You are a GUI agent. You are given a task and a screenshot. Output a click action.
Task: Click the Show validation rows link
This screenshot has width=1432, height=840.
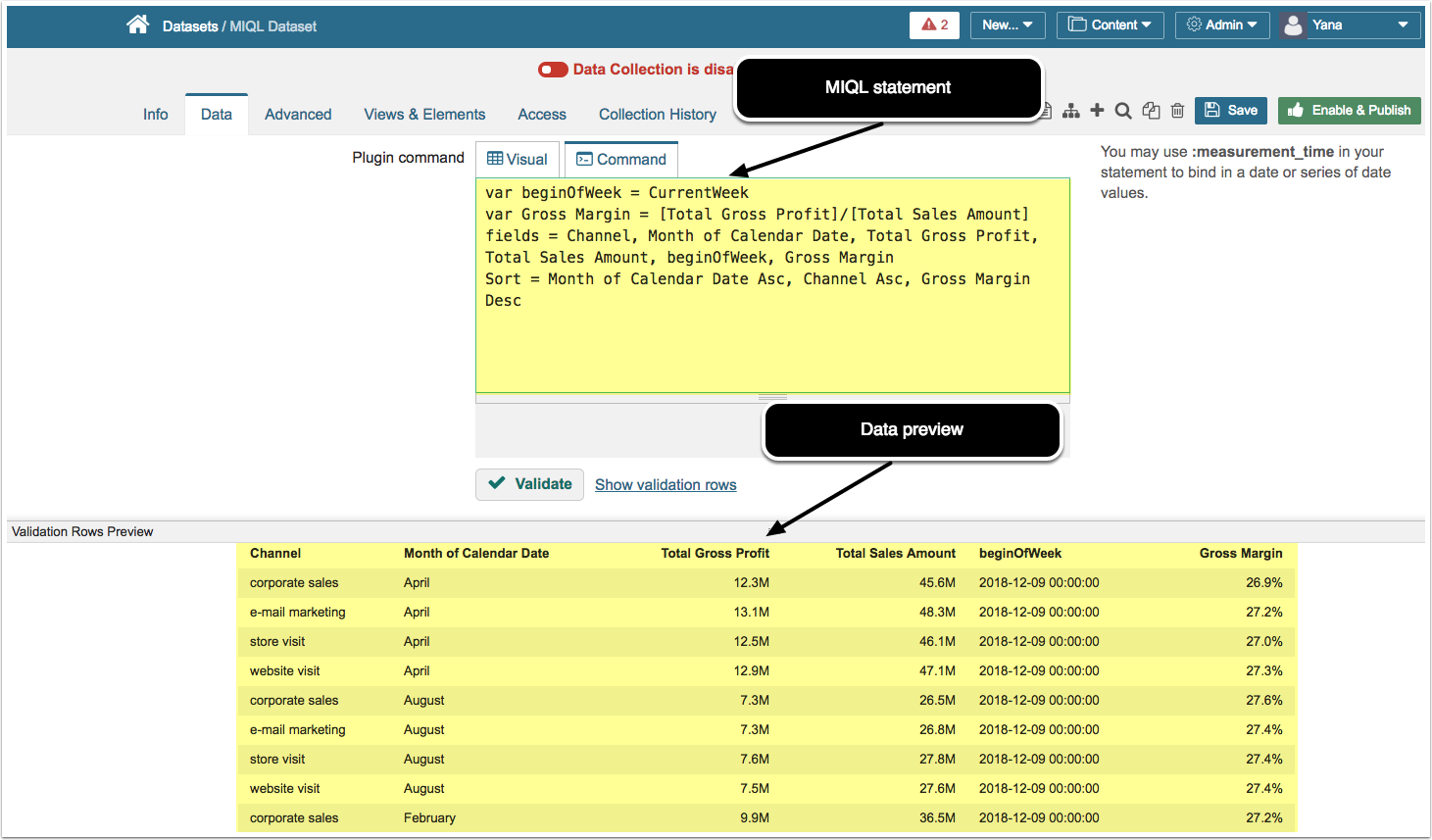coord(666,484)
